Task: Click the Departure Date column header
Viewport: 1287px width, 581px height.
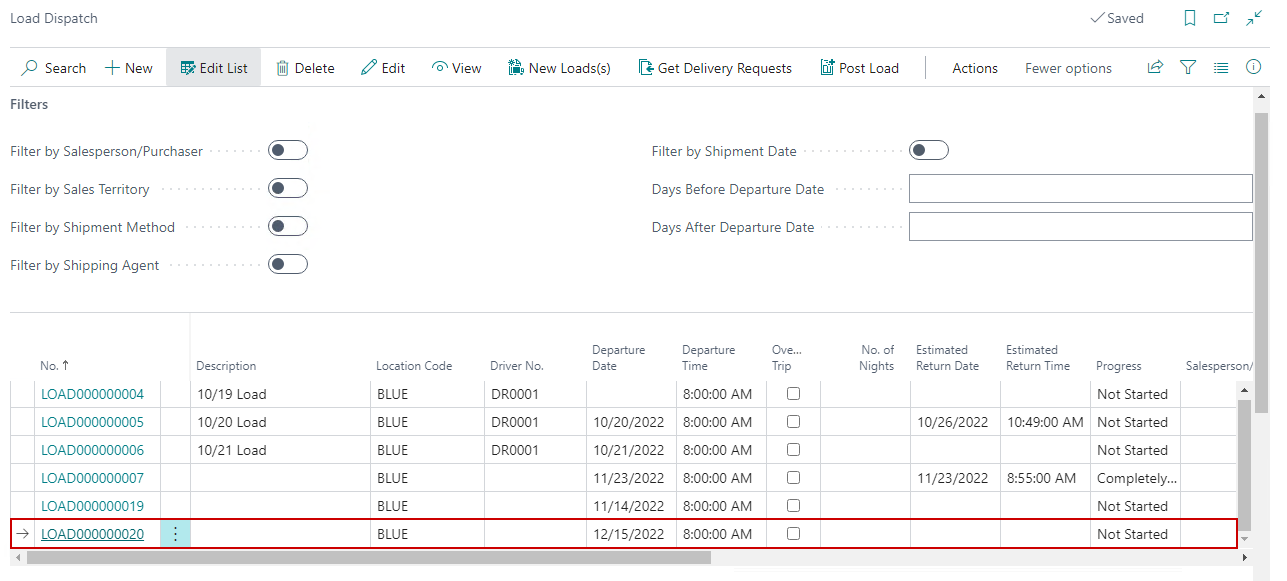Action: pos(619,358)
